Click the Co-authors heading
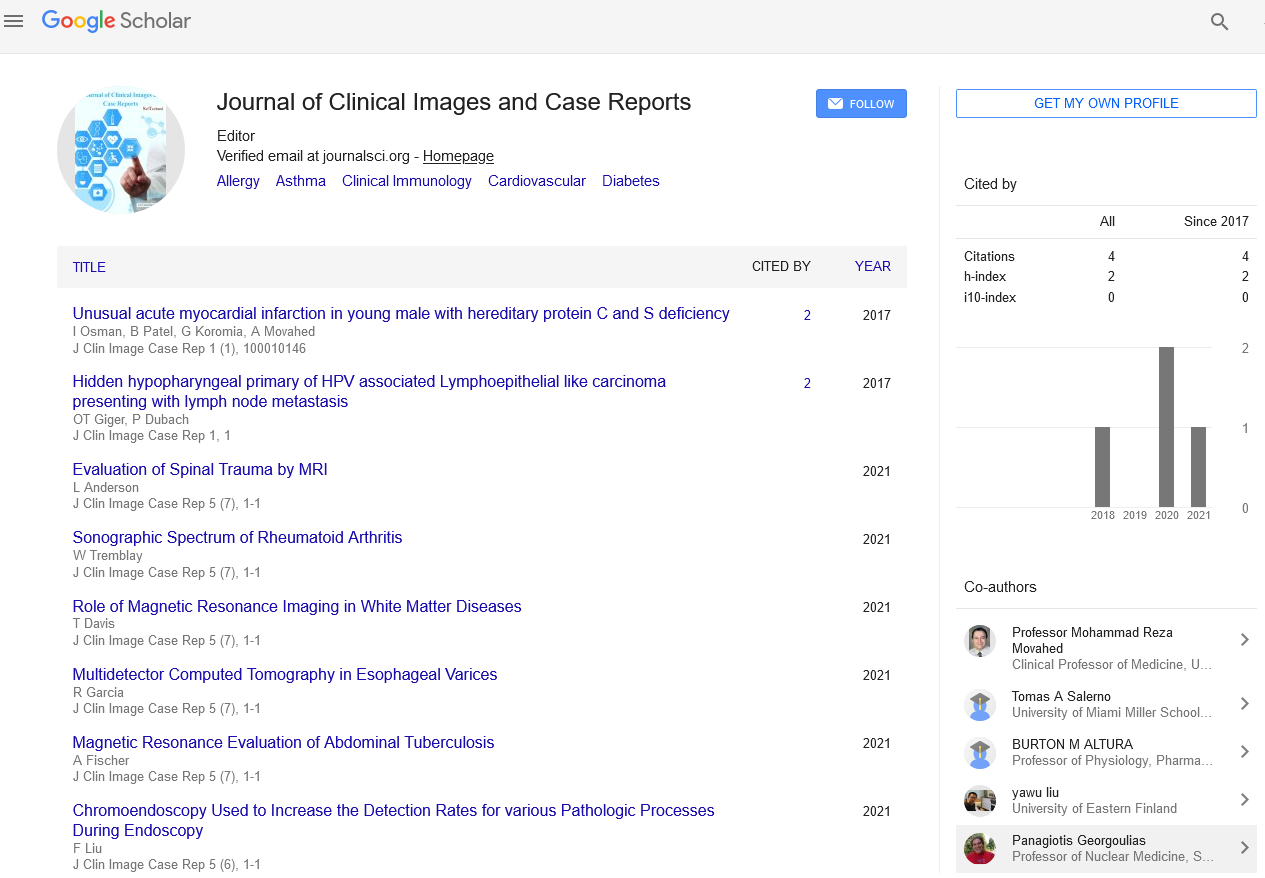The width and height of the screenshot is (1265, 878). pos(1000,587)
